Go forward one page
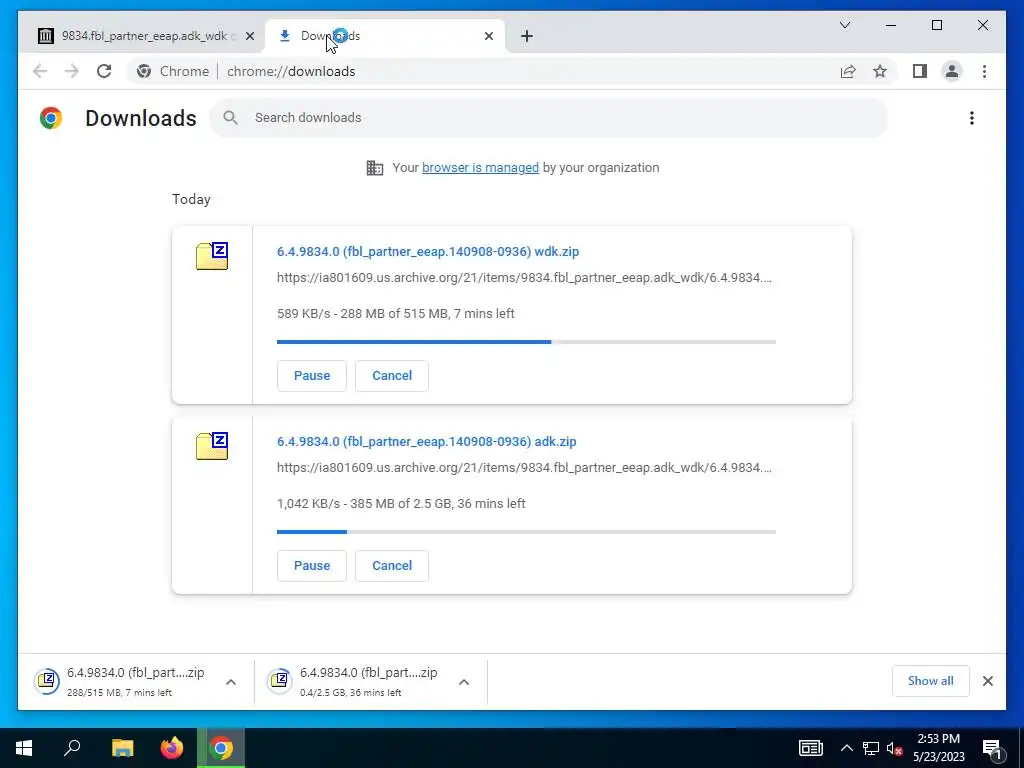 click(72, 71)
